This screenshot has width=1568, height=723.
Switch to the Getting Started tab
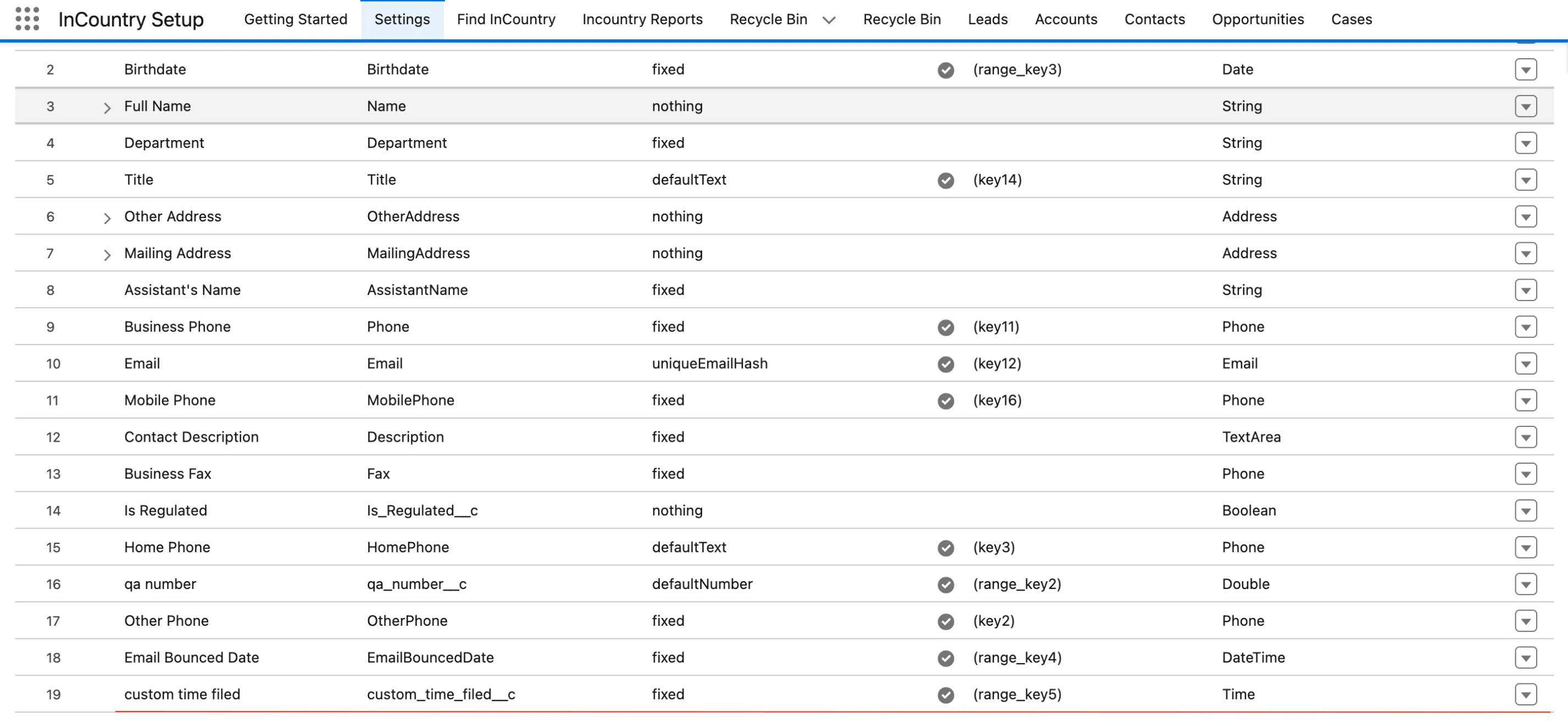295,19
